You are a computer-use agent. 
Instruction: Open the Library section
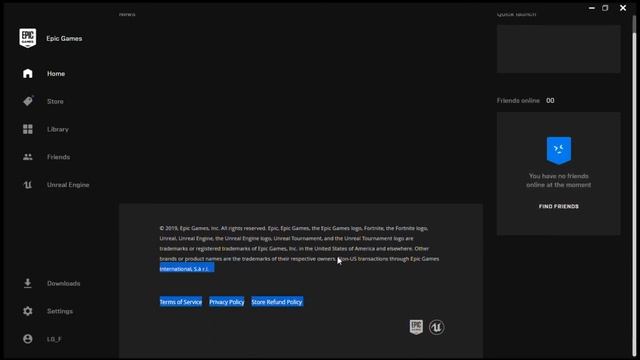[58, 129]
